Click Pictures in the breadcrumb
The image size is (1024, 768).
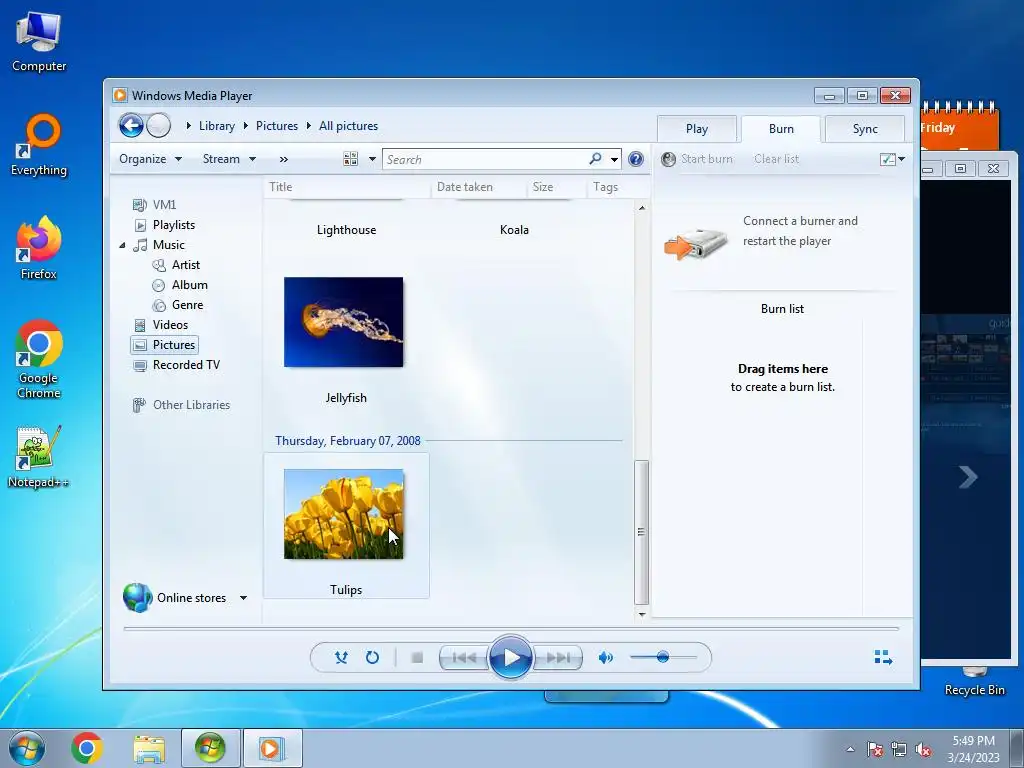277,125
